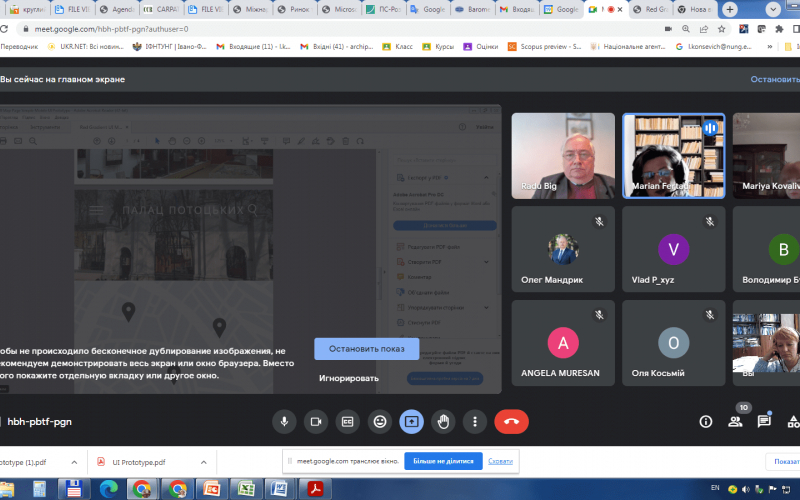Mute the microphone in the Meet toolbar
This screenshot has height=500, width=800.
pyautogui.click(x=284, y=422)
